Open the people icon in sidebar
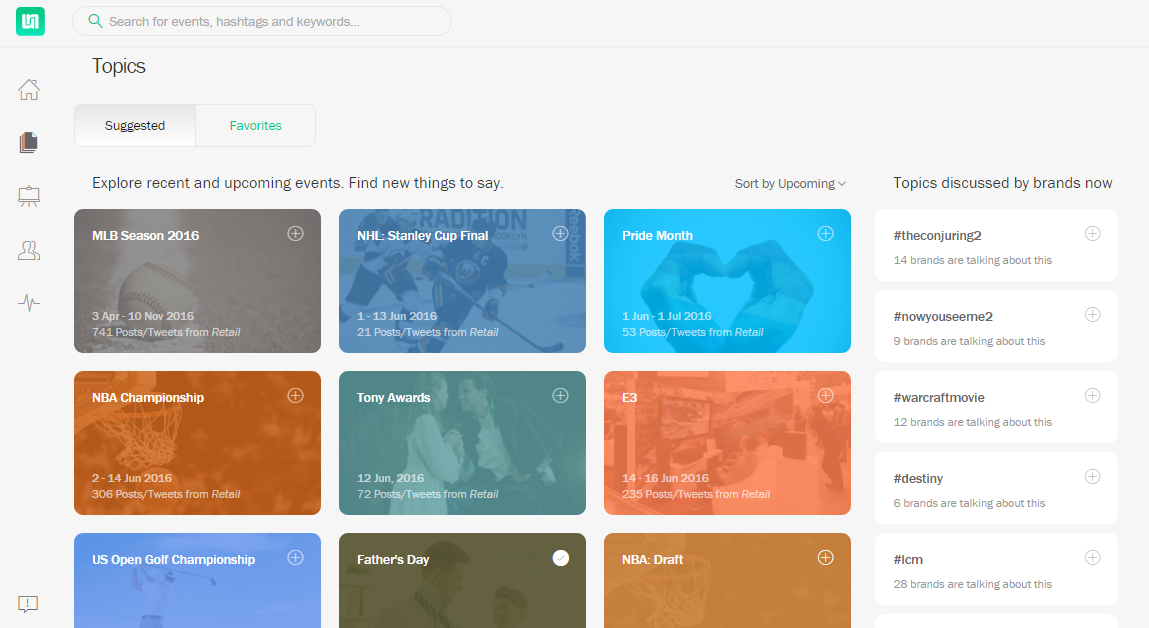The height and width of the screenshot is (628, 1149). click(x=29, y=251)
